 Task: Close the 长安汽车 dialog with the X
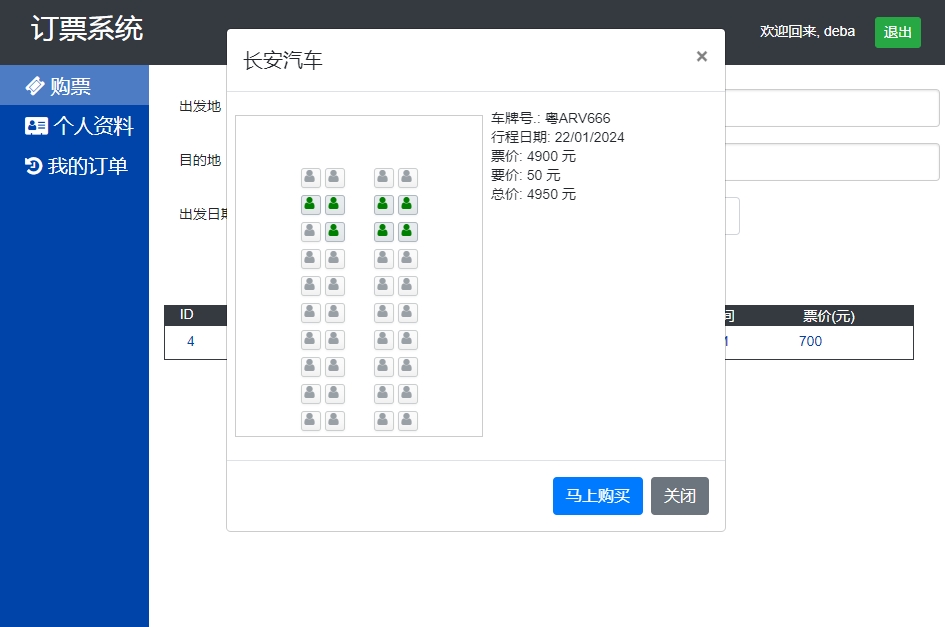coord(702,56)
